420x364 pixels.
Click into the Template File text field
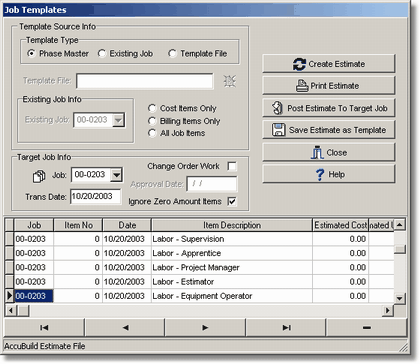pos(145,81)
